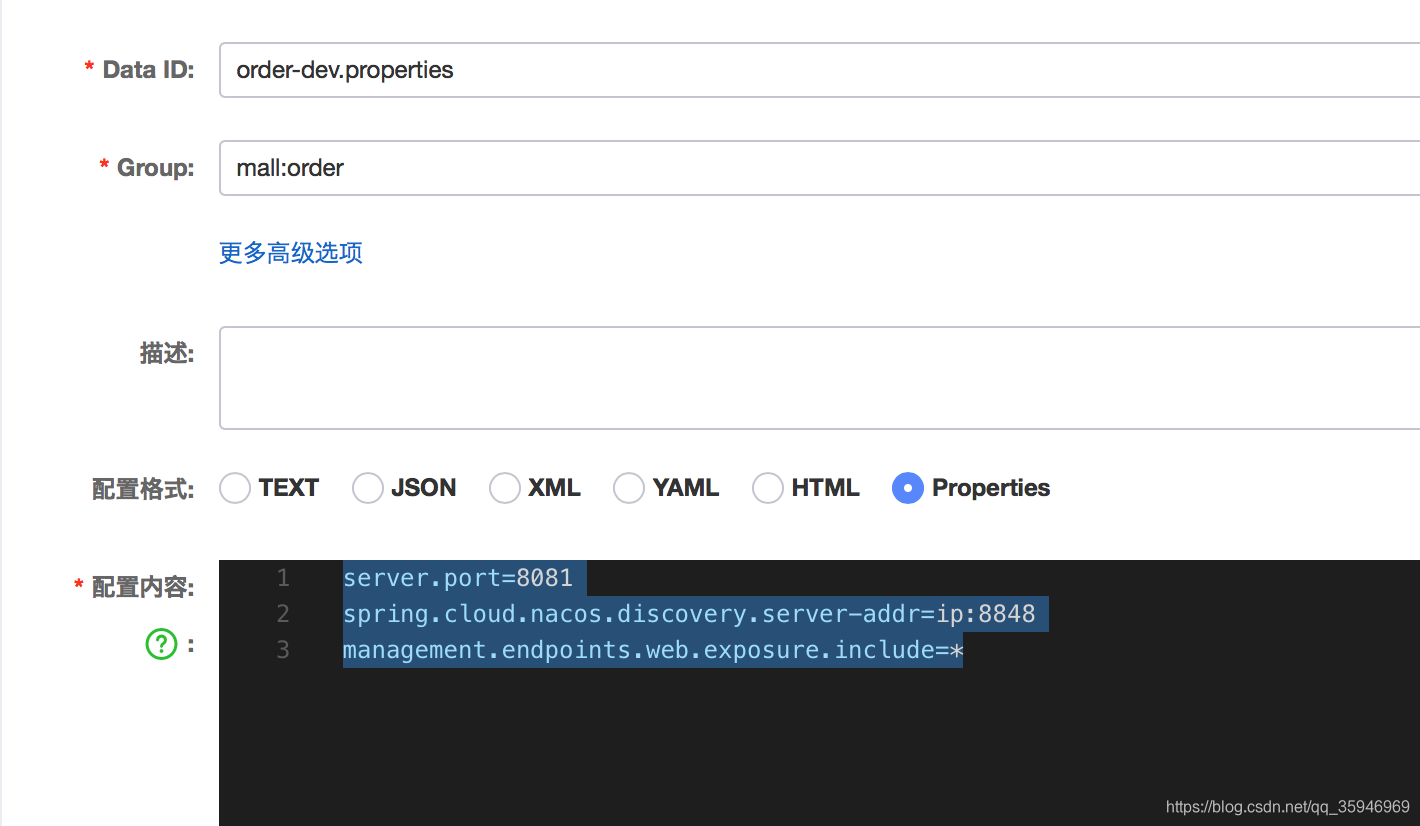
Task: Click the server.port=8081 line in editor
Action: point(458,578)
